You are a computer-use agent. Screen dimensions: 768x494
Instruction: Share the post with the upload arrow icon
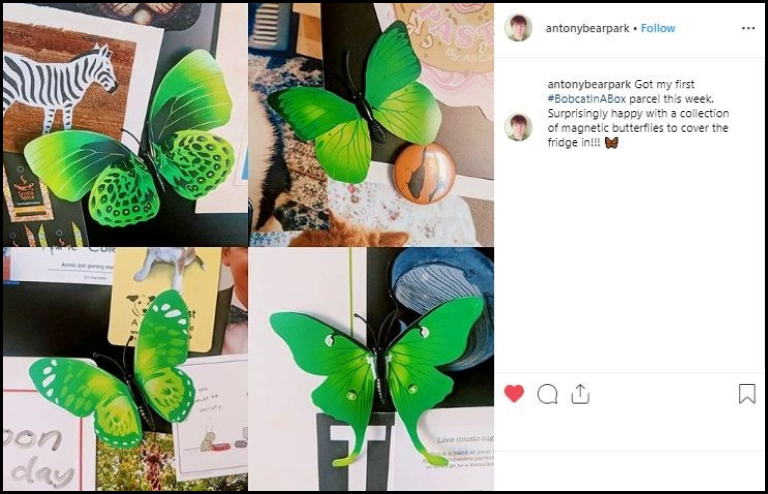point(580,394)
